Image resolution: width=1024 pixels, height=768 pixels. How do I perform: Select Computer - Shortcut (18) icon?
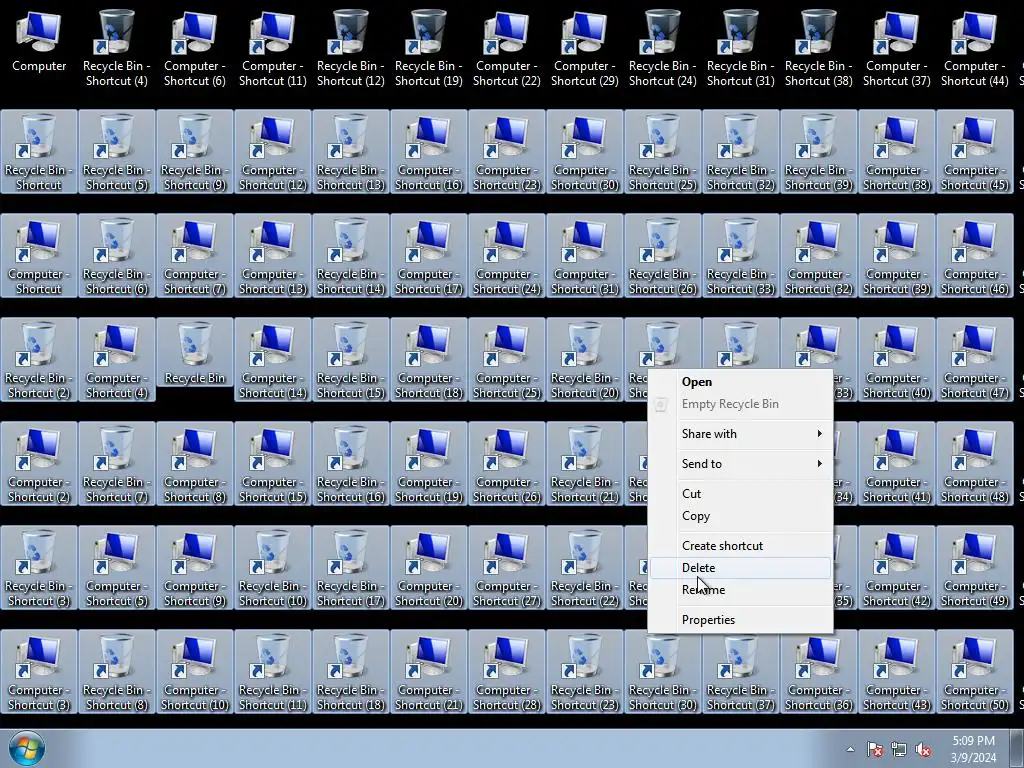428,359
